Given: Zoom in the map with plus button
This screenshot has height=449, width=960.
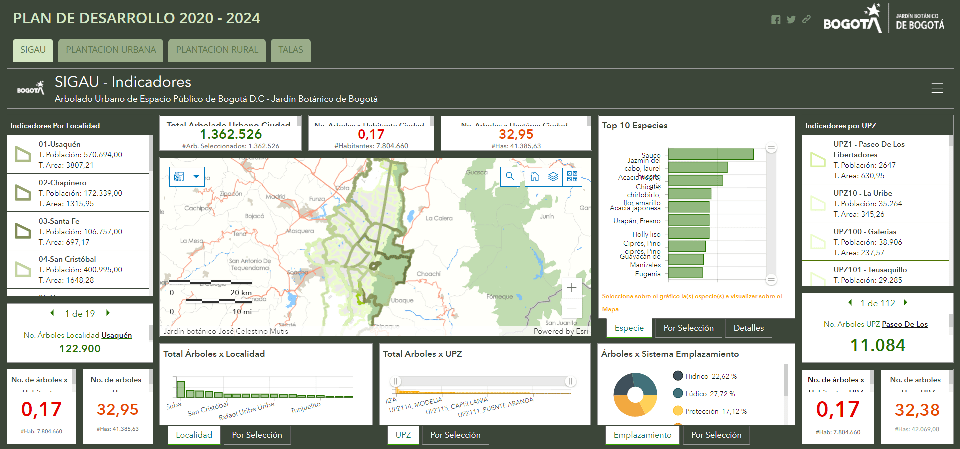Looking at the screenshot, I should click(x=572, y=287).
